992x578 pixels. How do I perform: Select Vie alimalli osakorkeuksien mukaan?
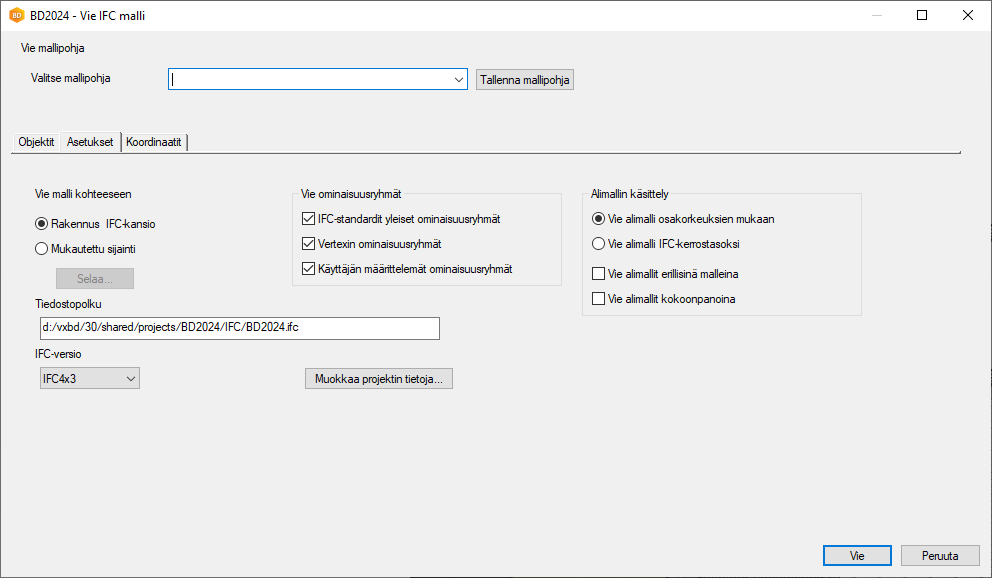[x=599, y=219]
